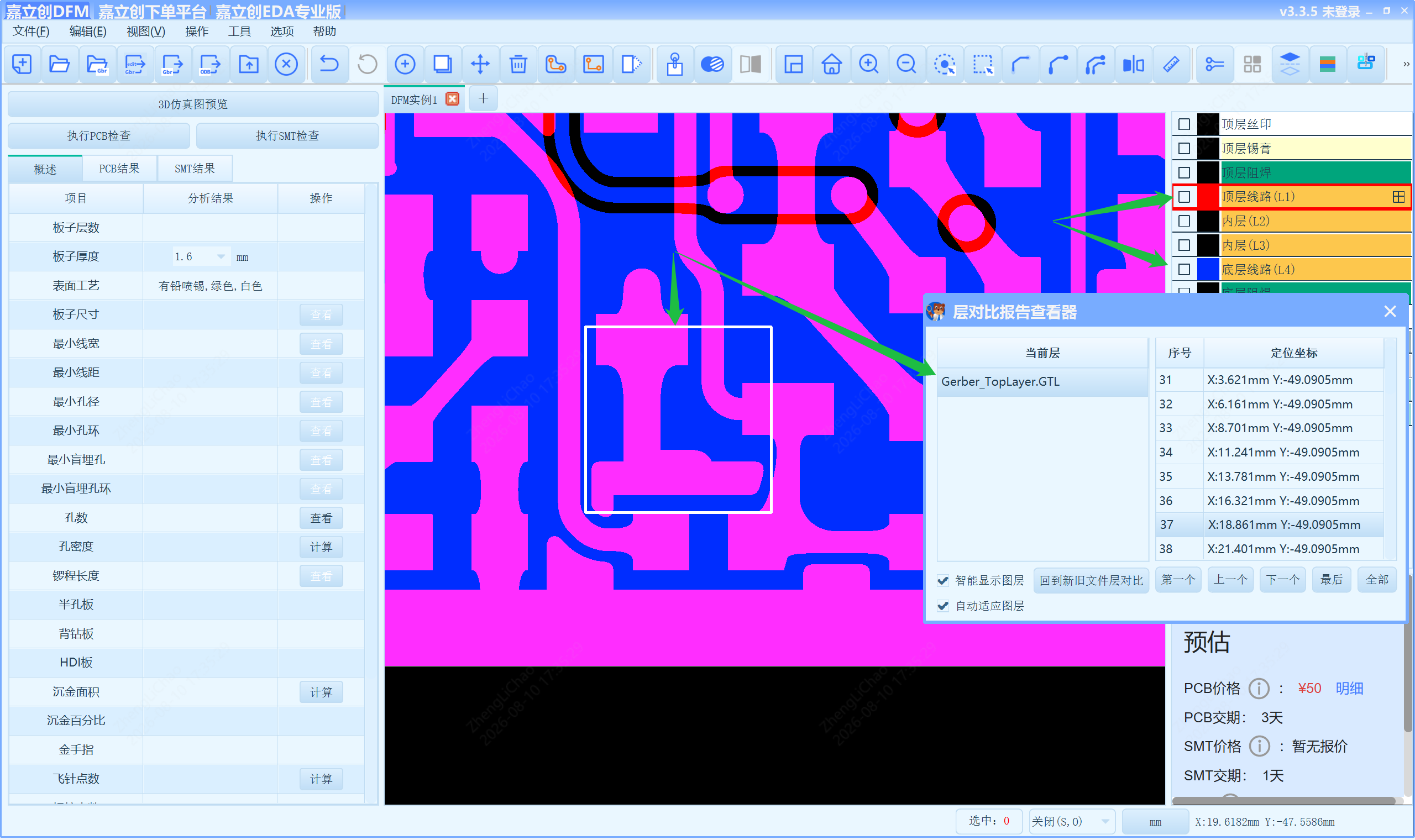Click the 下一个 button in report viewer
The height and width of the screenshot is (840, 1415).
click(1282, 580)
